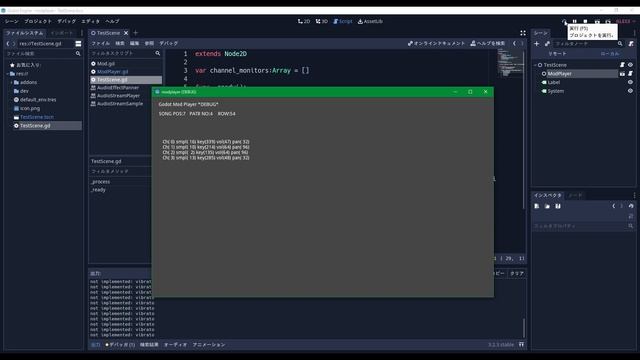This screenshot has height=360, width=640.
Task: Stop the running project
Action: pyautogui.click(x=585, y=22)
